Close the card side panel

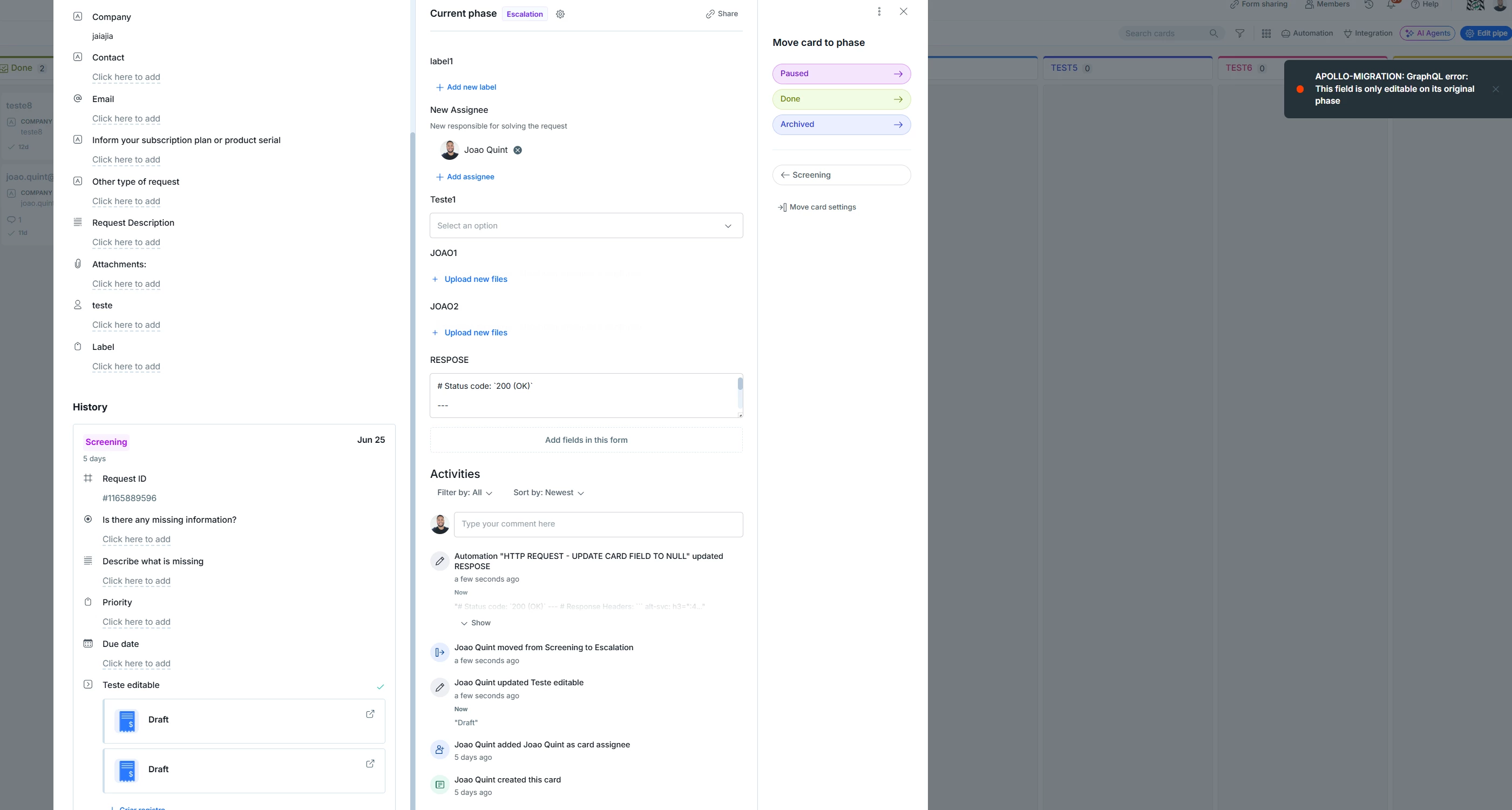tap(903, 12)
